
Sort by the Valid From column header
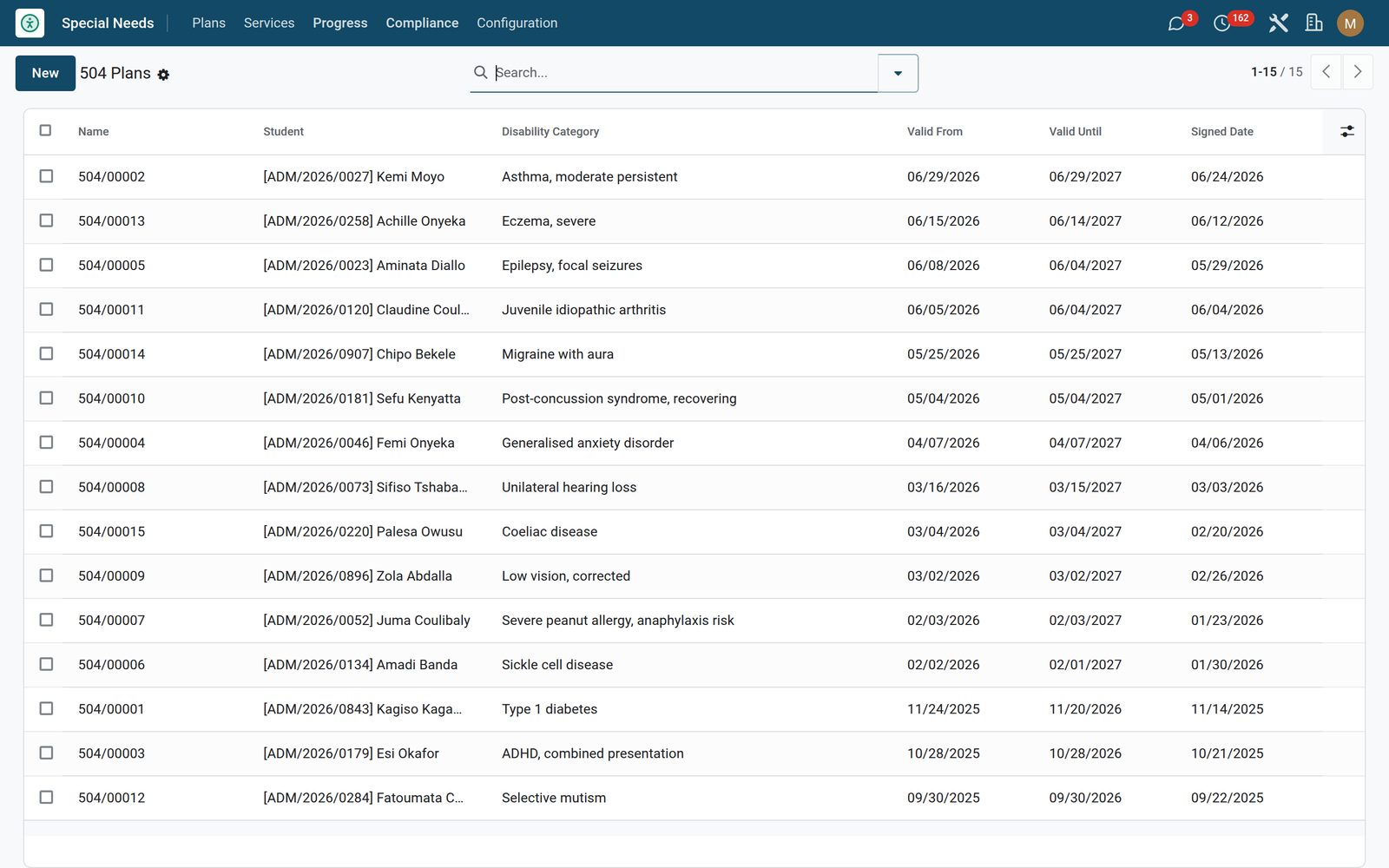[x=935, y=132]
